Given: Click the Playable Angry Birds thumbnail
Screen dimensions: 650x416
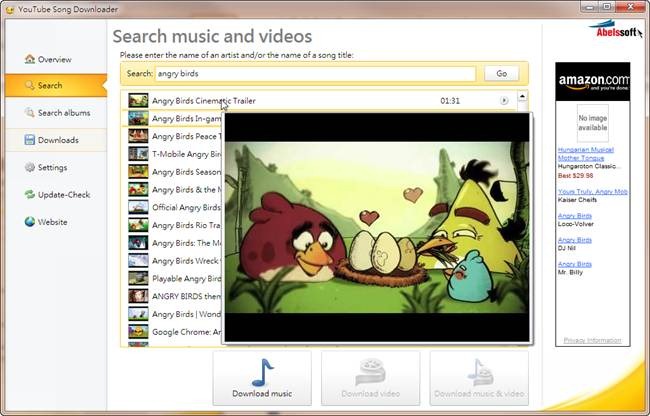Looking at the screenshot, I should (138, 279).
